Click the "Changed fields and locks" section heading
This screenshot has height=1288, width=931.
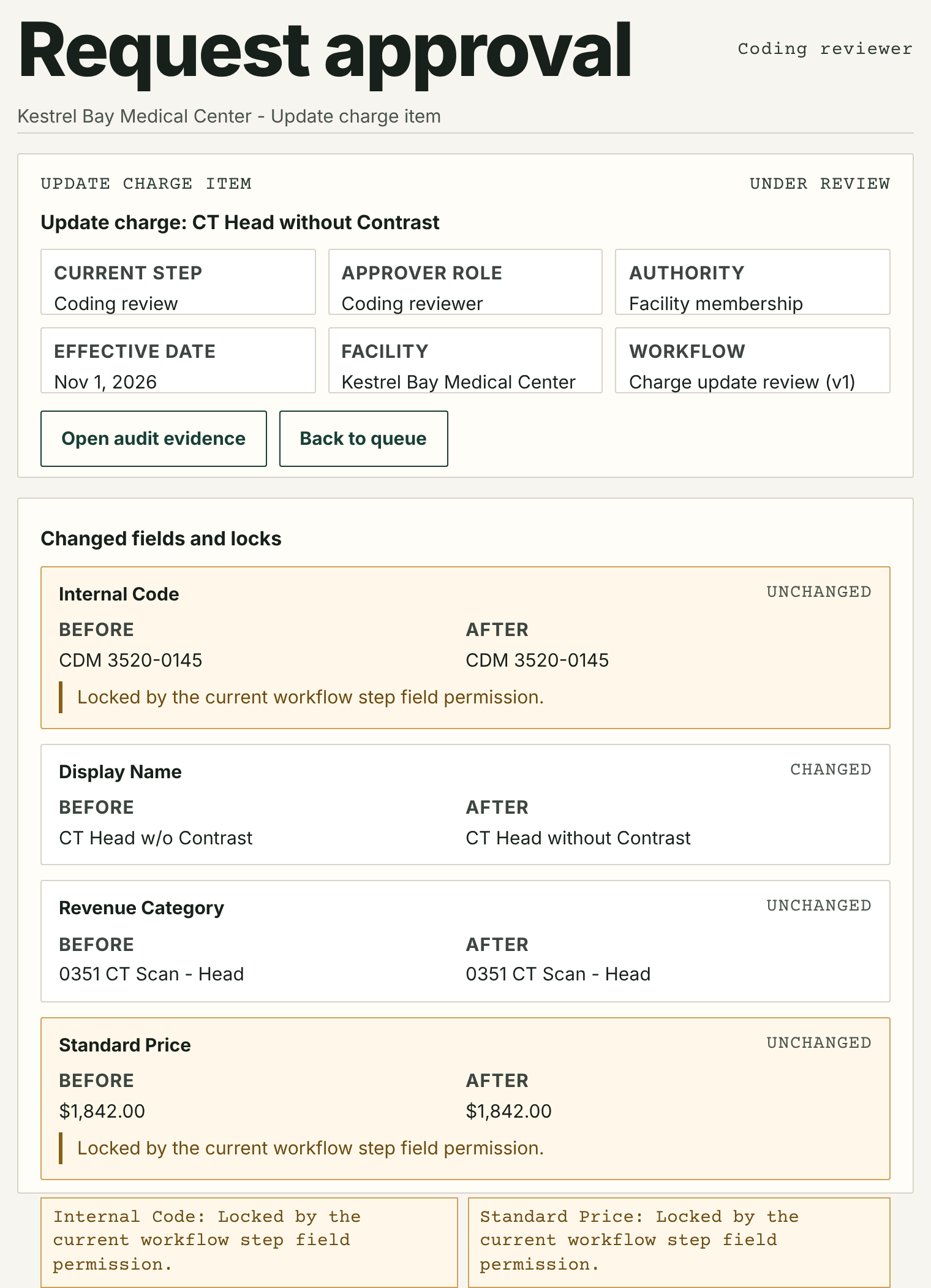point(161,539)
